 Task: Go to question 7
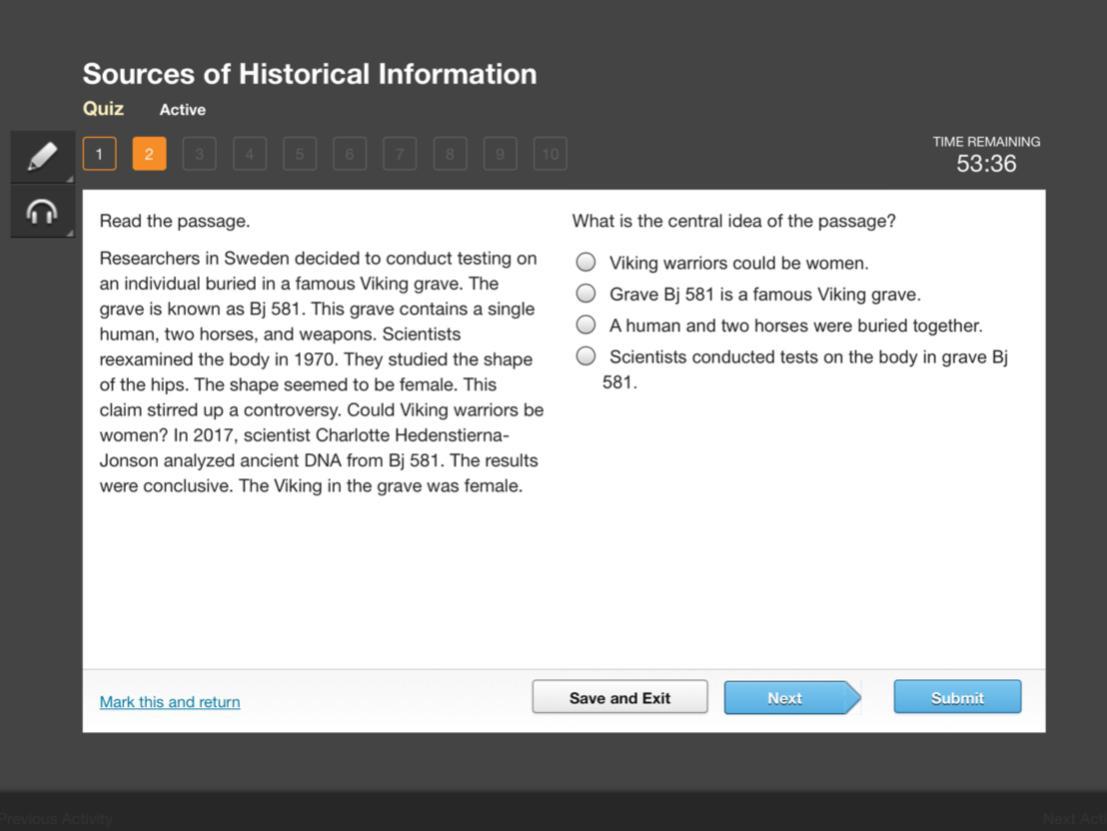pos(399,154)
